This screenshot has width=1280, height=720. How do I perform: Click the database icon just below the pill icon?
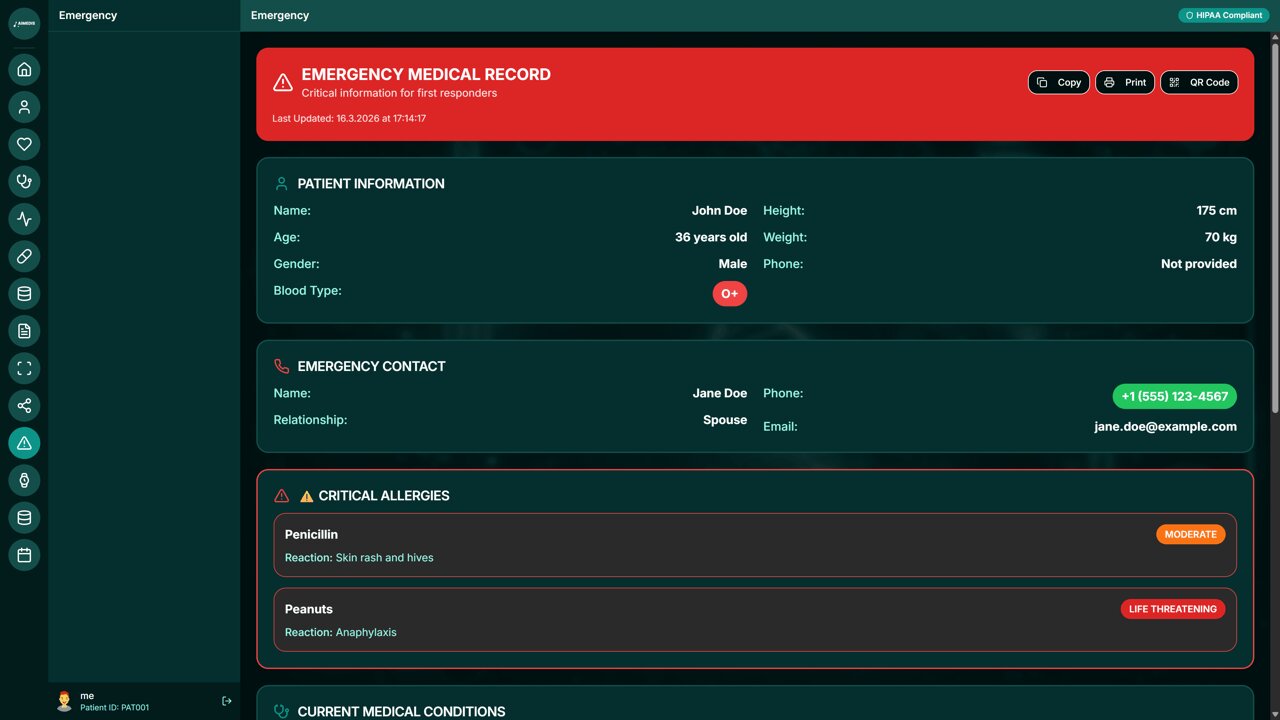(24, 294)
